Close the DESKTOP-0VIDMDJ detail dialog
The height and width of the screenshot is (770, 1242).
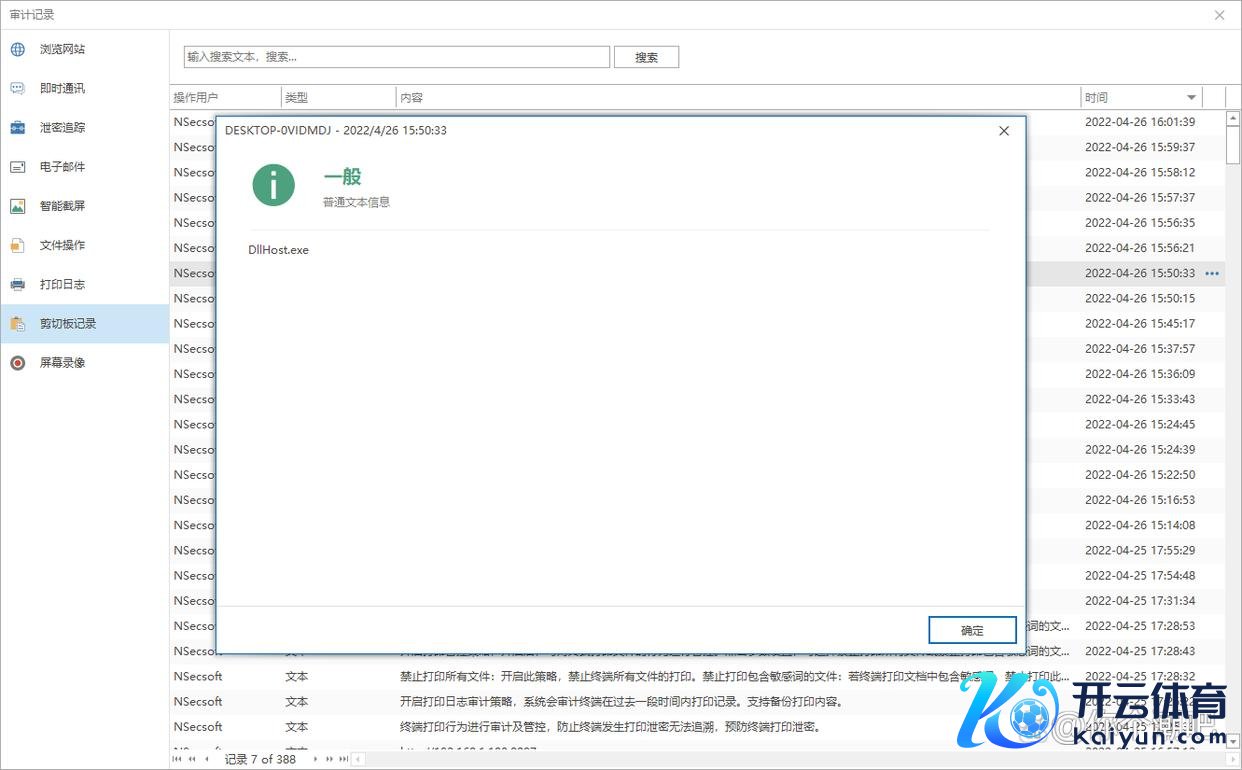[x=1004, y=131]
